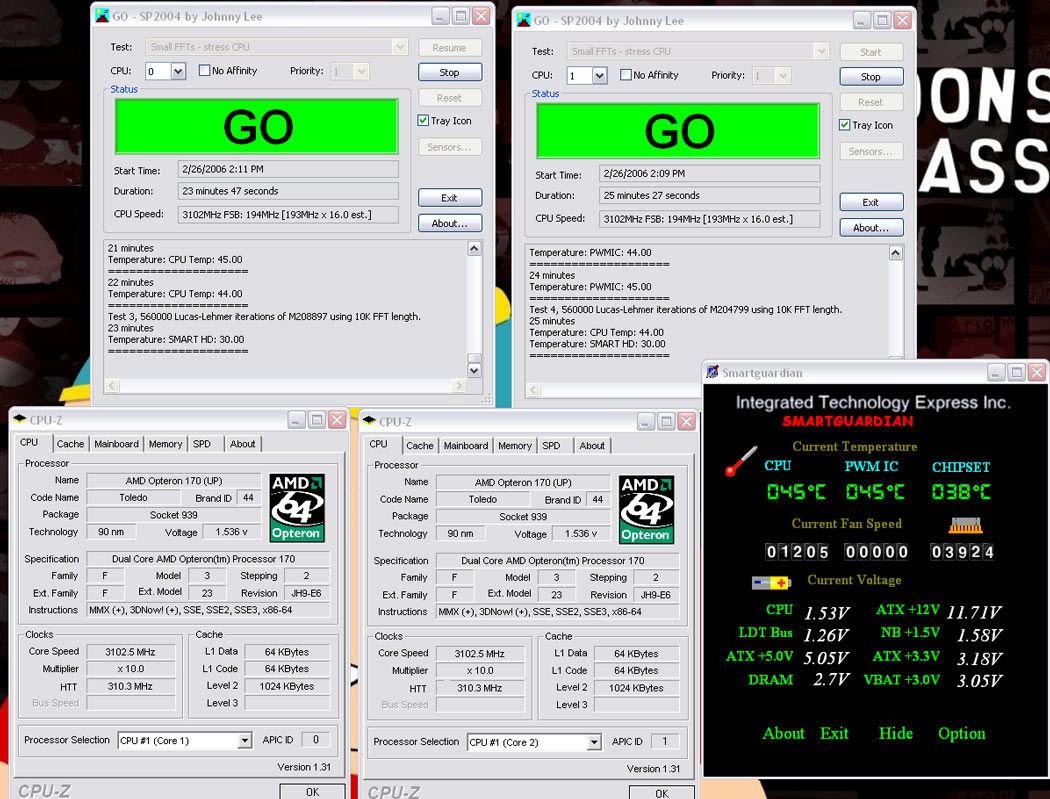1050x799 pixels.
Task: Click Core Speed value 3102.5 MHz in left CPU-Z
Action: (130, 652)
